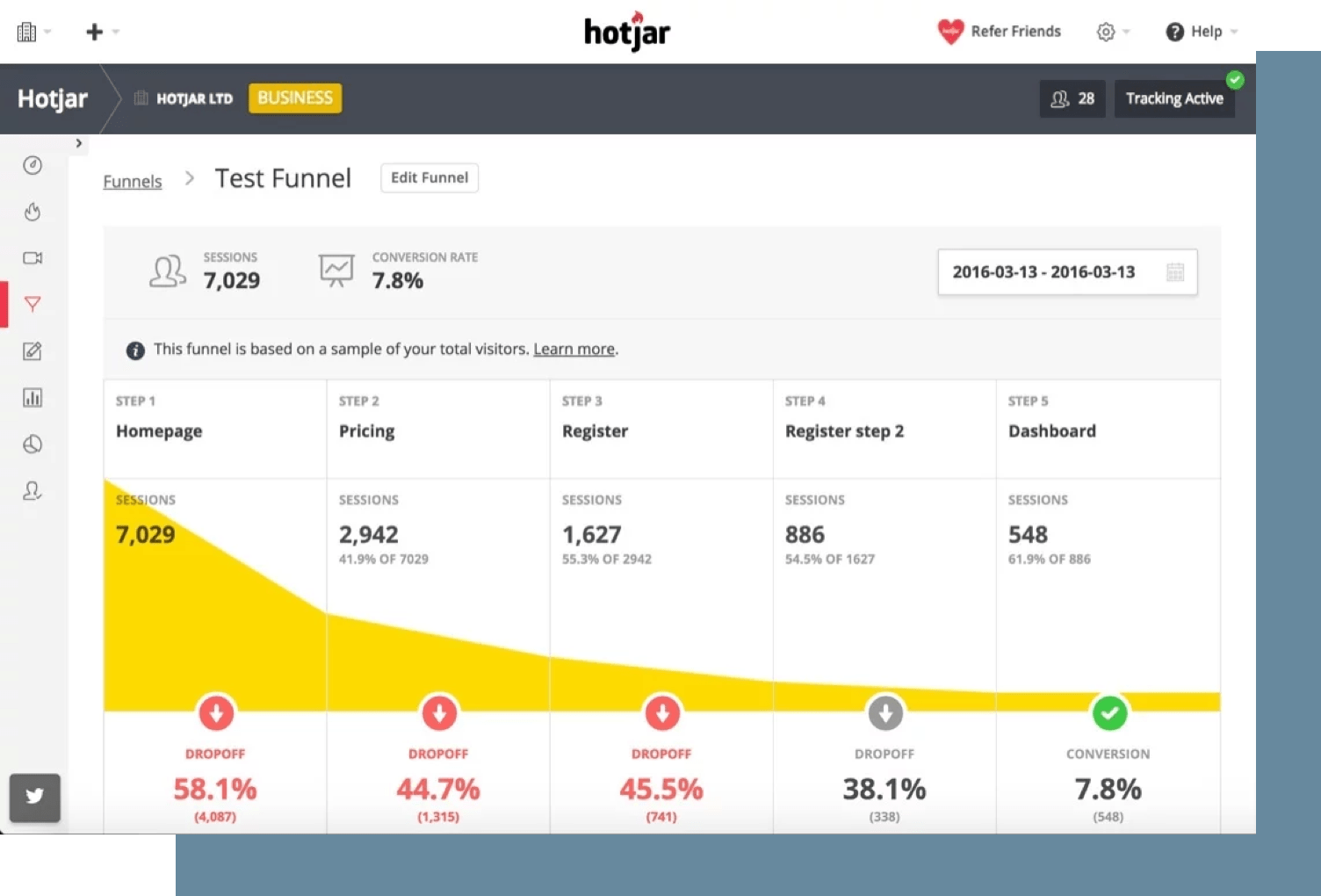Click the Step 3 Dropoff arrow circle
This screenshot has width=1321, height=896.
tap(661, 713)
